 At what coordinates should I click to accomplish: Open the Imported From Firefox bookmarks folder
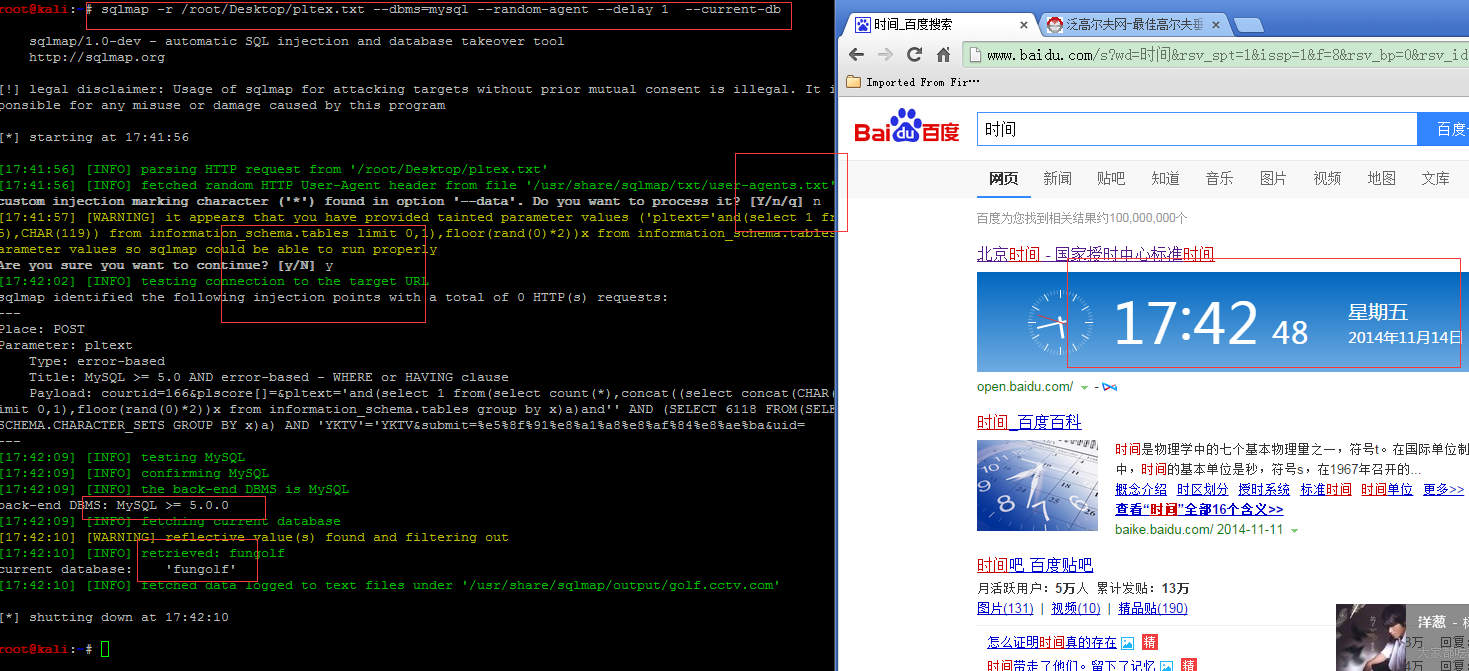point(913,82)
